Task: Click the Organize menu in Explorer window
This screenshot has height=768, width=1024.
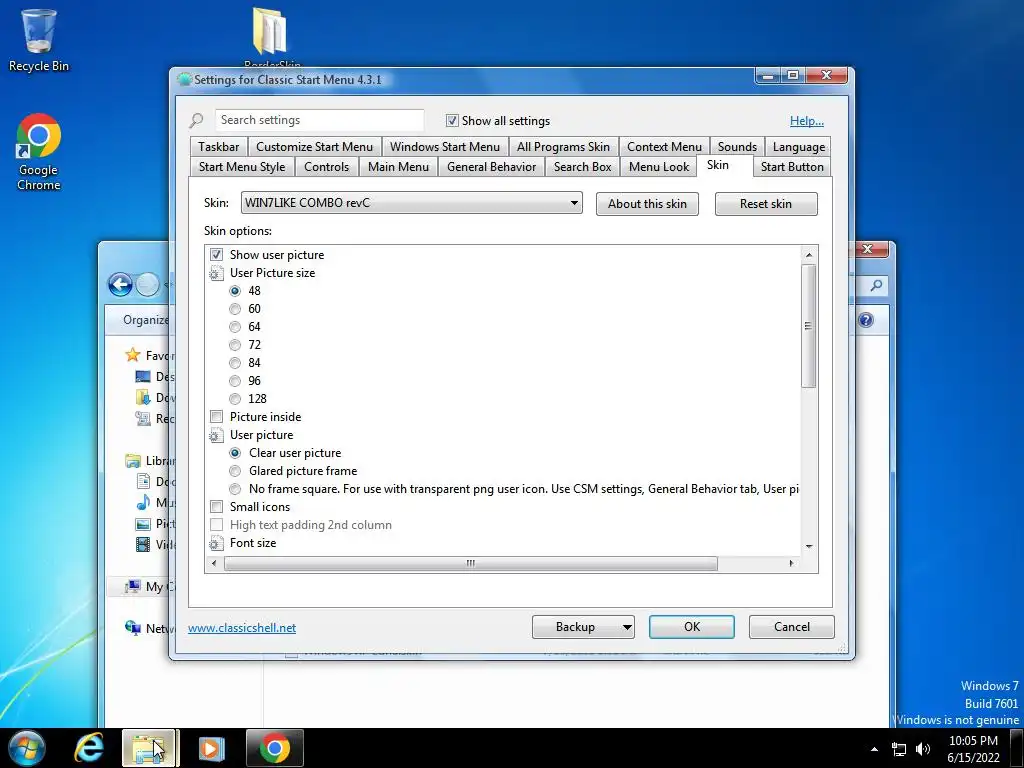Action: [146, 320]
